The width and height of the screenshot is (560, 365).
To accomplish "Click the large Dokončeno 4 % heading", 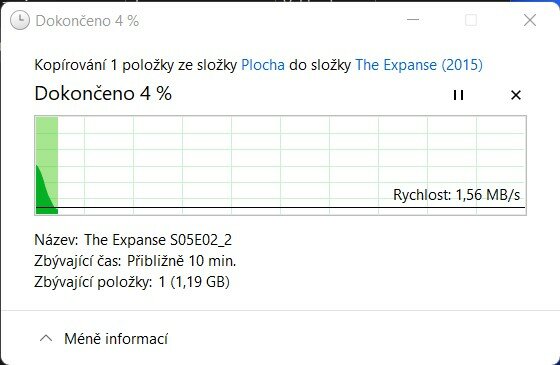I will click(103, 94).
